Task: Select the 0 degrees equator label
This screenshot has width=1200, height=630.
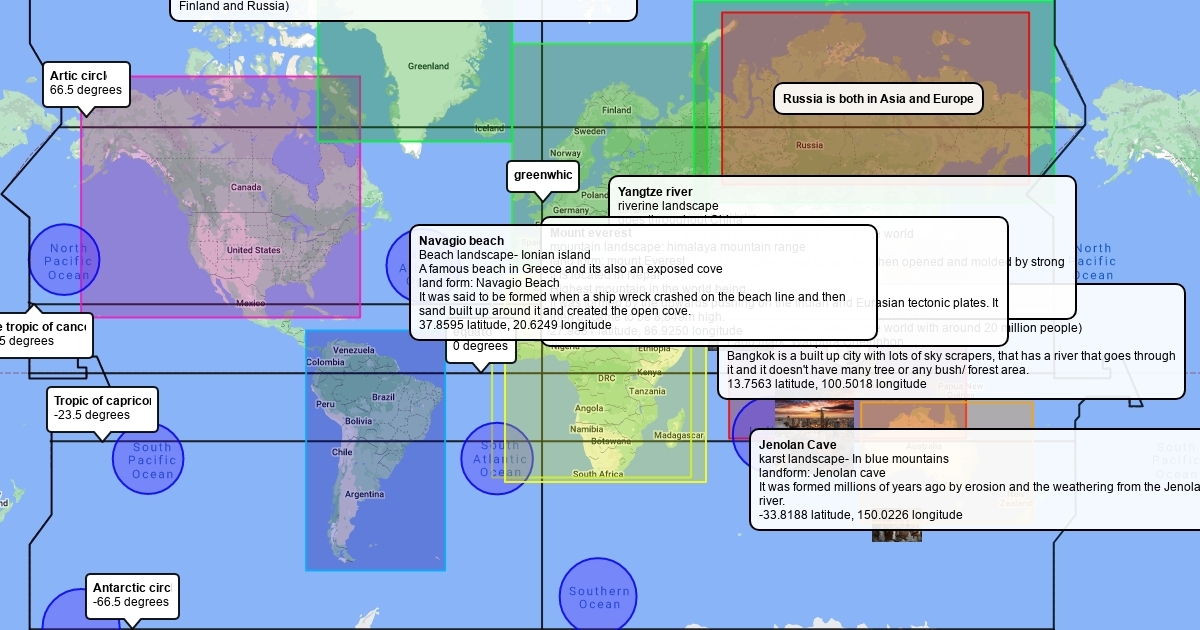Action: coord(481,347)
